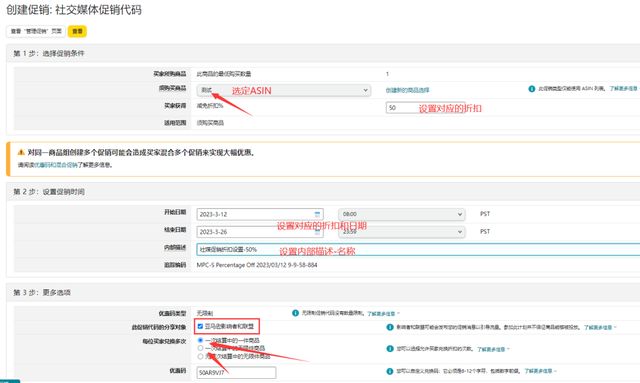Click the end date calendar icon
The width and height of the screenshot is (640, 383).
coord(317,232)
